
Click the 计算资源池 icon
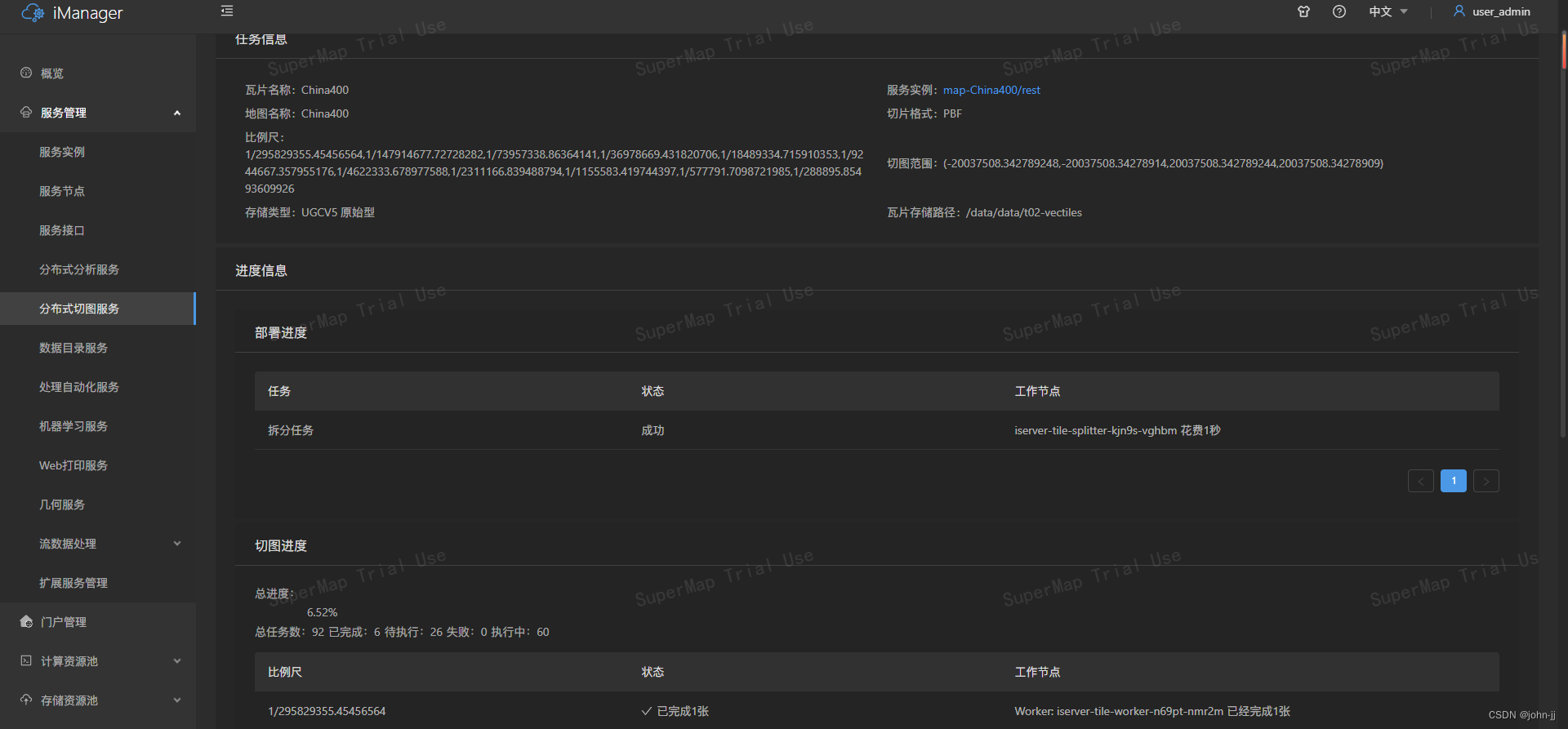(26, 660)
